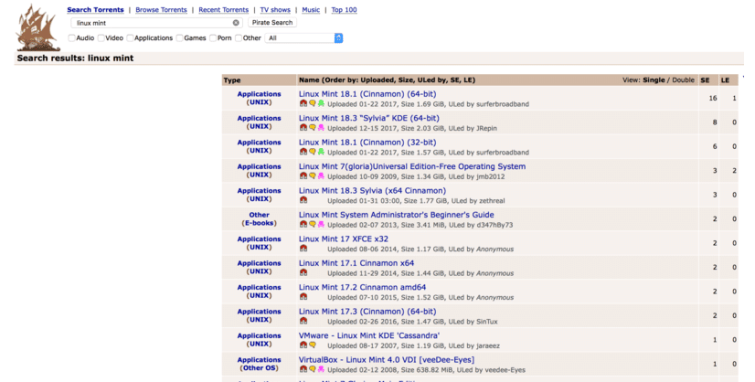This screenshot has width=755, height=382.
Task: Tick the Applications category checkbox
Action: [130, 38]
